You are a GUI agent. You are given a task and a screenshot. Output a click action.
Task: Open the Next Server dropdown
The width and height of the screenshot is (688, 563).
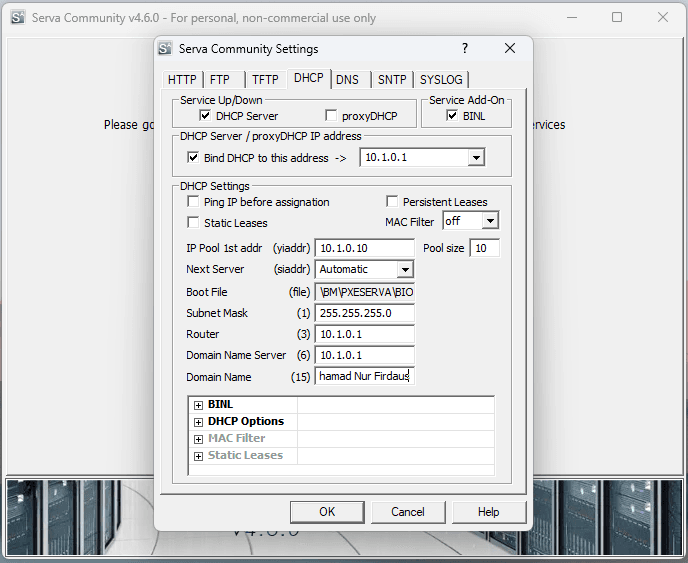404,270
